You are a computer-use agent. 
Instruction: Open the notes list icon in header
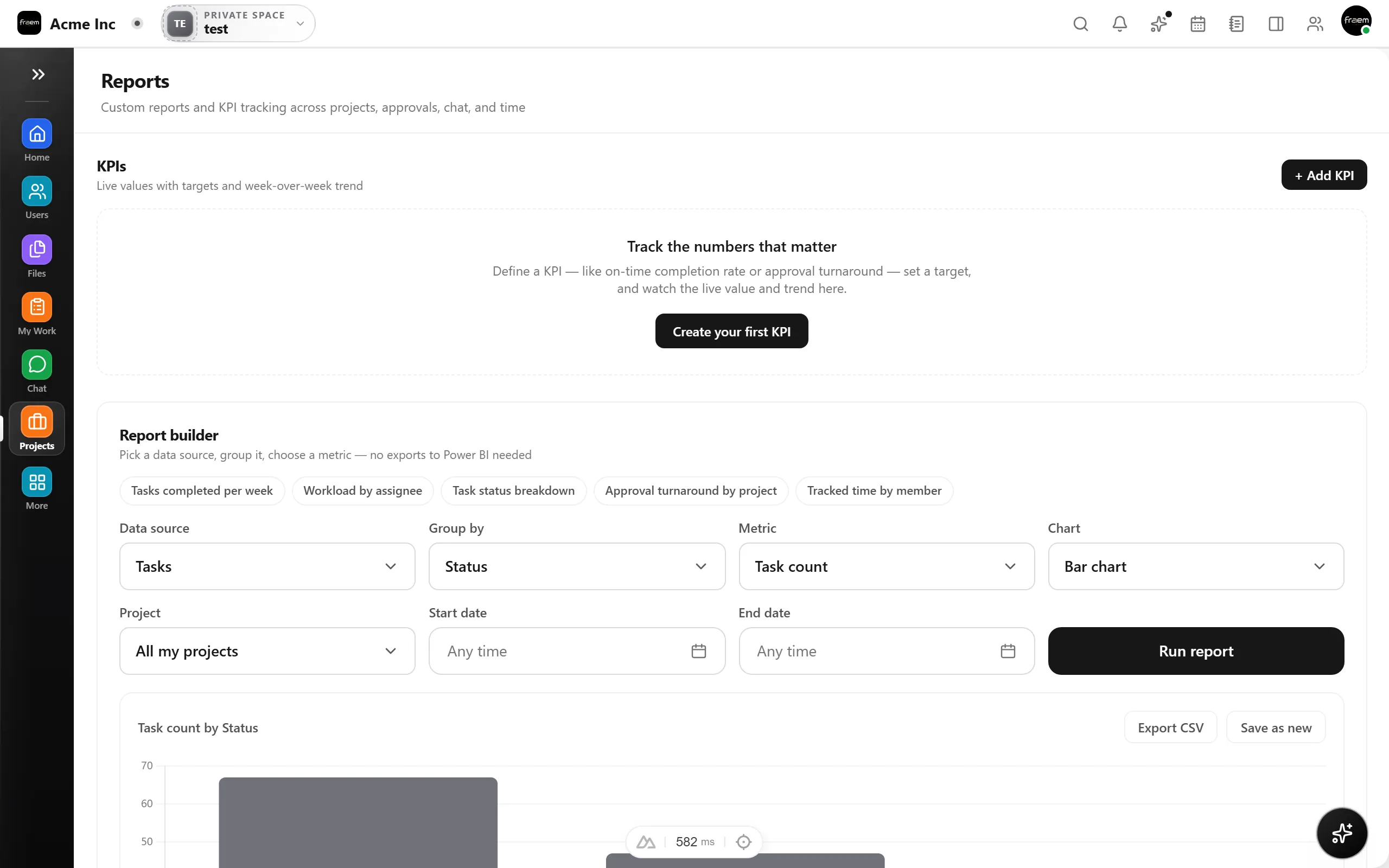[1237, 23]
